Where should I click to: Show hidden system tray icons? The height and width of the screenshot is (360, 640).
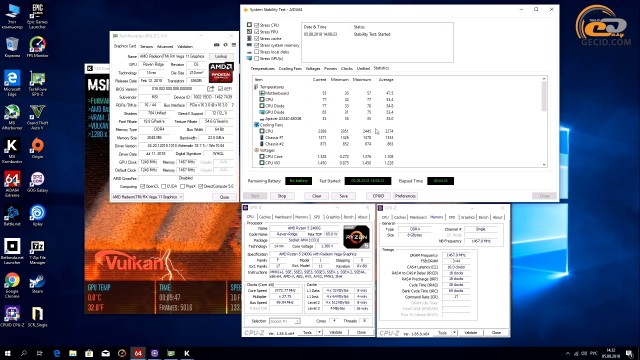pos(567,353)
